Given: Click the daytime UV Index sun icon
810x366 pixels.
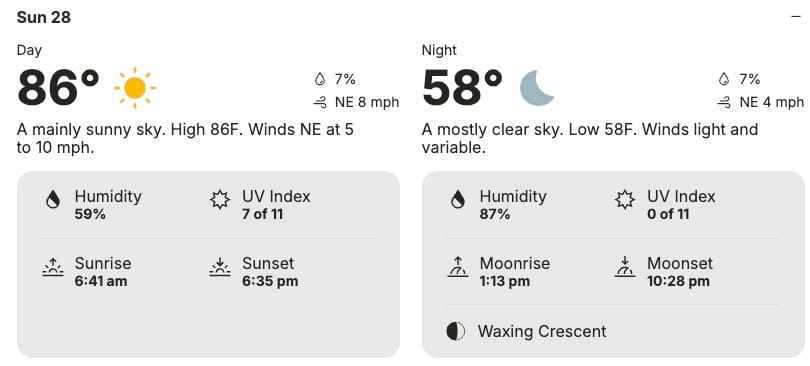Looking at the screenshot, I should [x=220, y=200].
